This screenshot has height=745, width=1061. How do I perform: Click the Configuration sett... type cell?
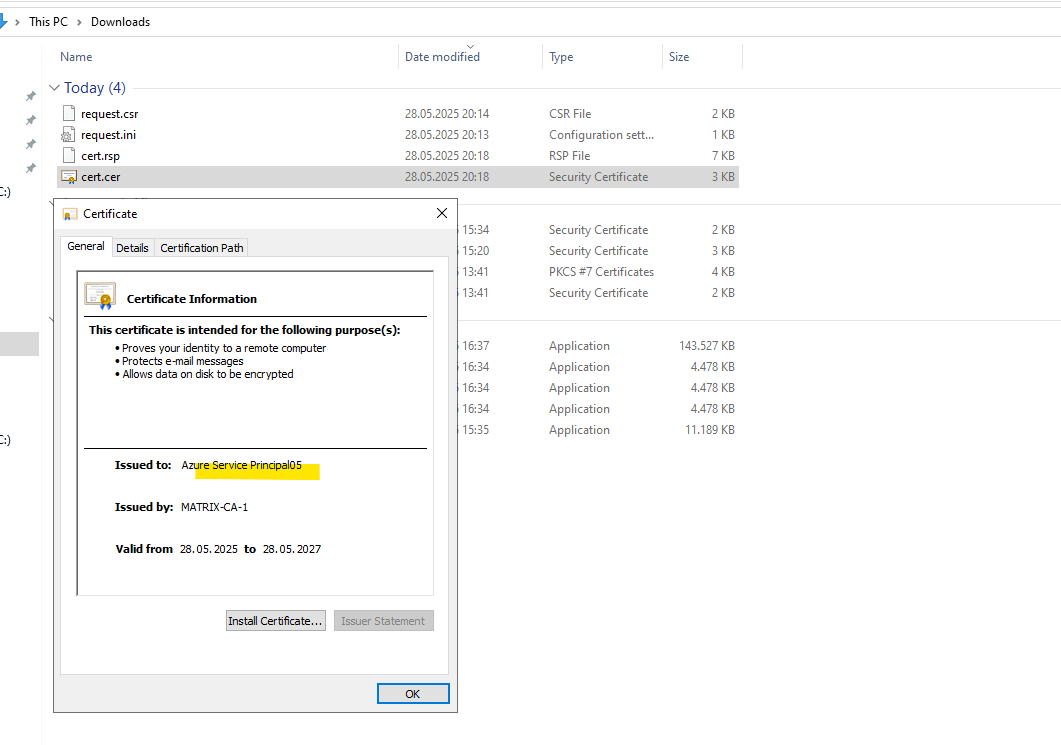click(x=601, y=135)
